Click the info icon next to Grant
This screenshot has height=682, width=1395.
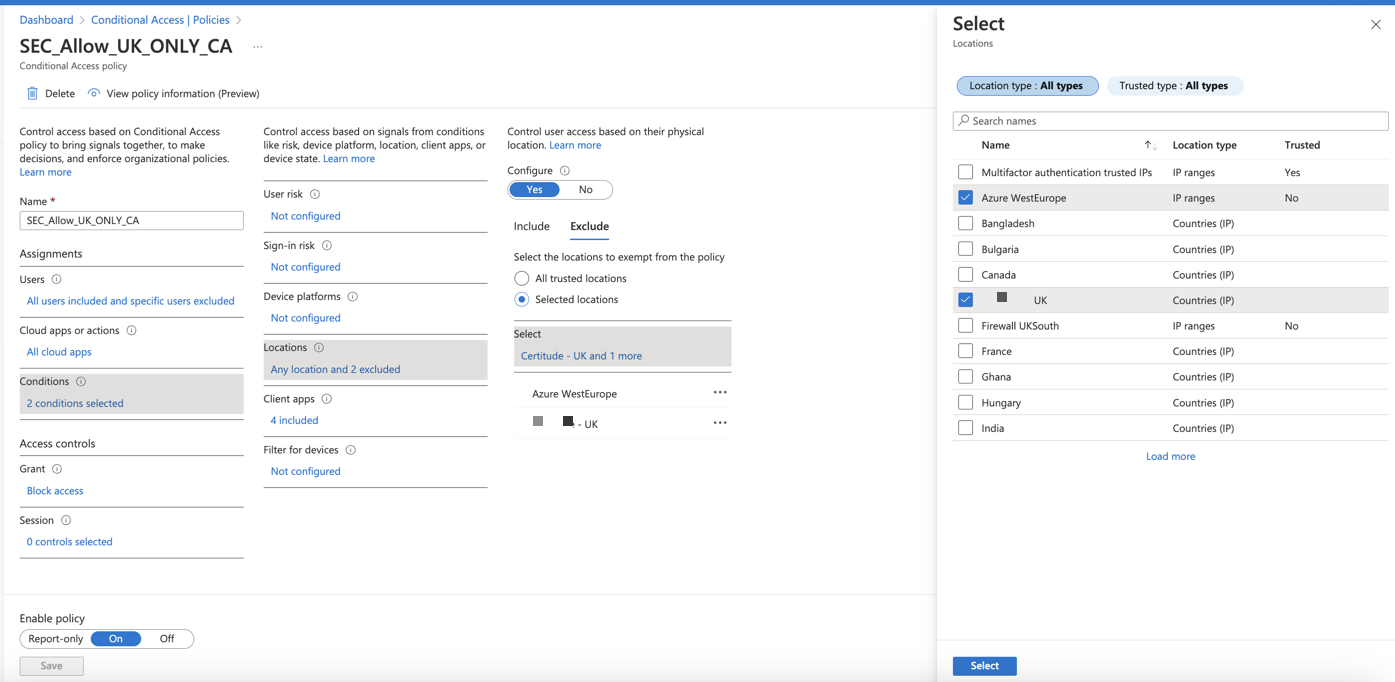(57, 469)
